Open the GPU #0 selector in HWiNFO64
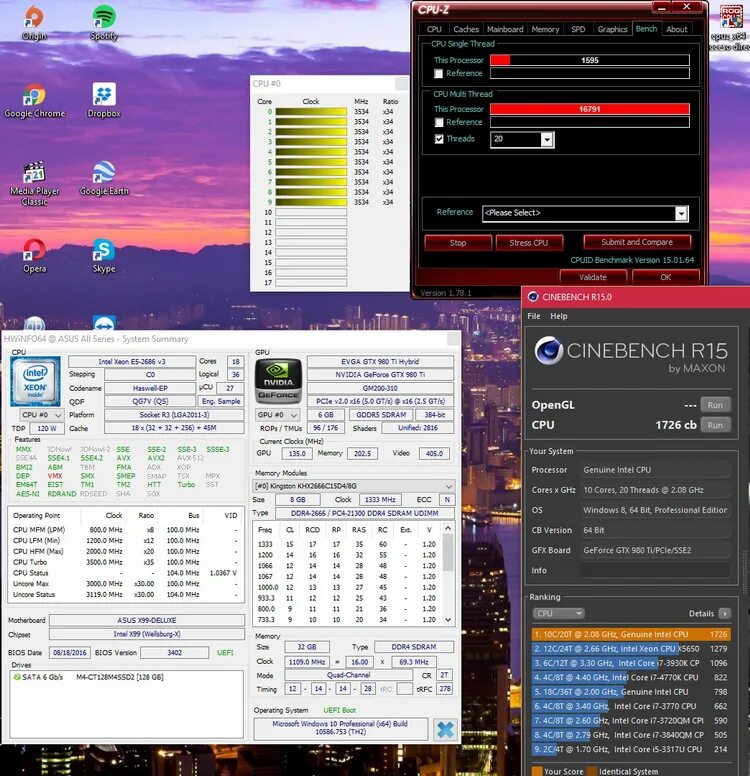 click(x=278, y=415)
